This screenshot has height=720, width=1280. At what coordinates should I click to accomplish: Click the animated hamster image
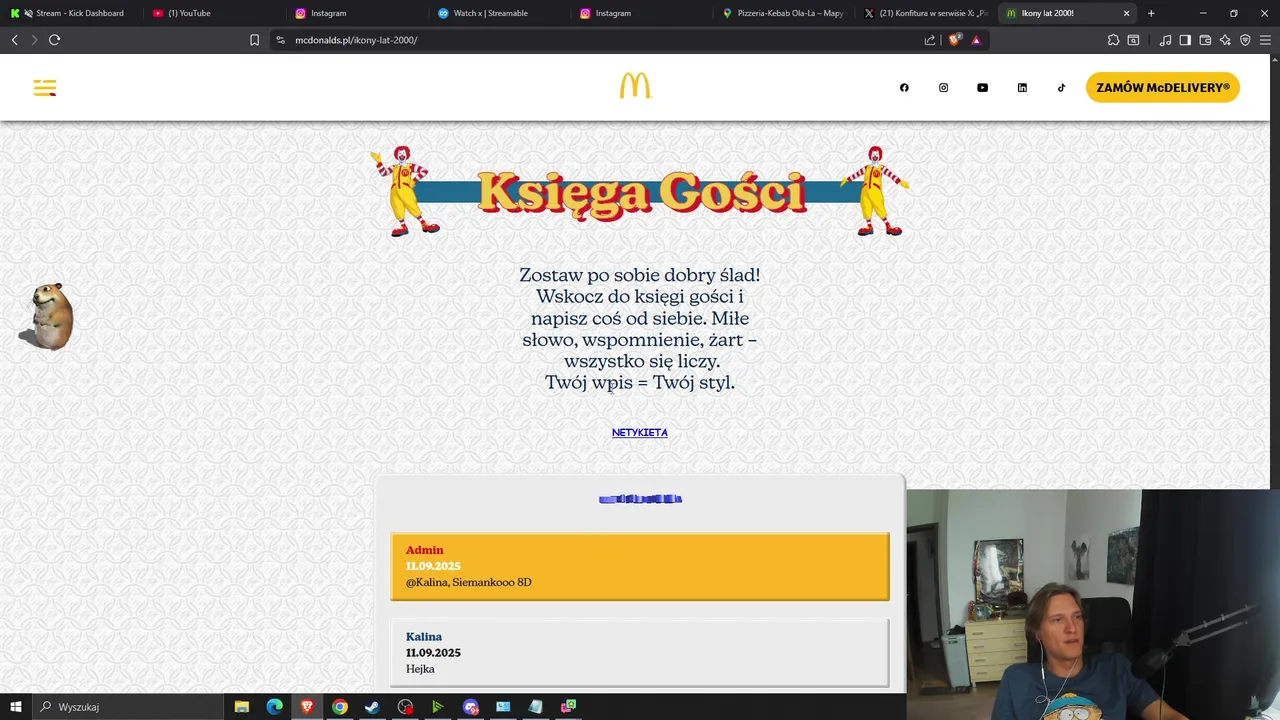click(x=48, y=316)
